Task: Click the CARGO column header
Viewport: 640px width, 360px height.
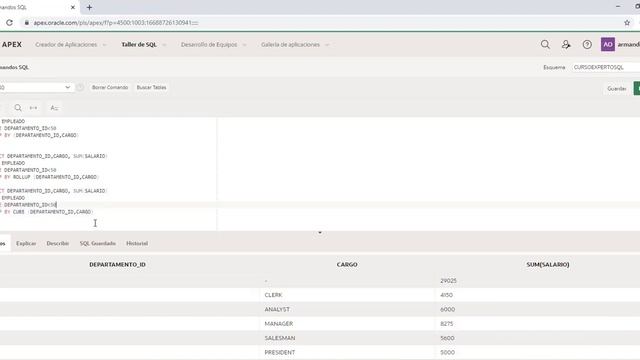Action: point(347,264)
